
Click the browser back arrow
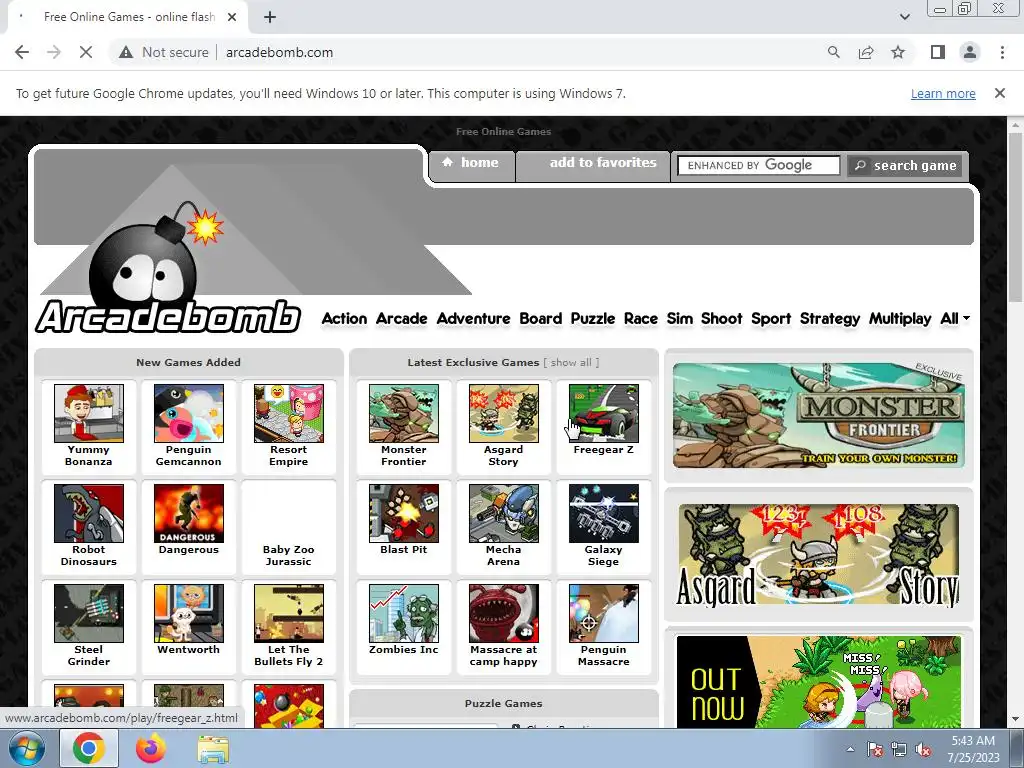pos(22,52)
